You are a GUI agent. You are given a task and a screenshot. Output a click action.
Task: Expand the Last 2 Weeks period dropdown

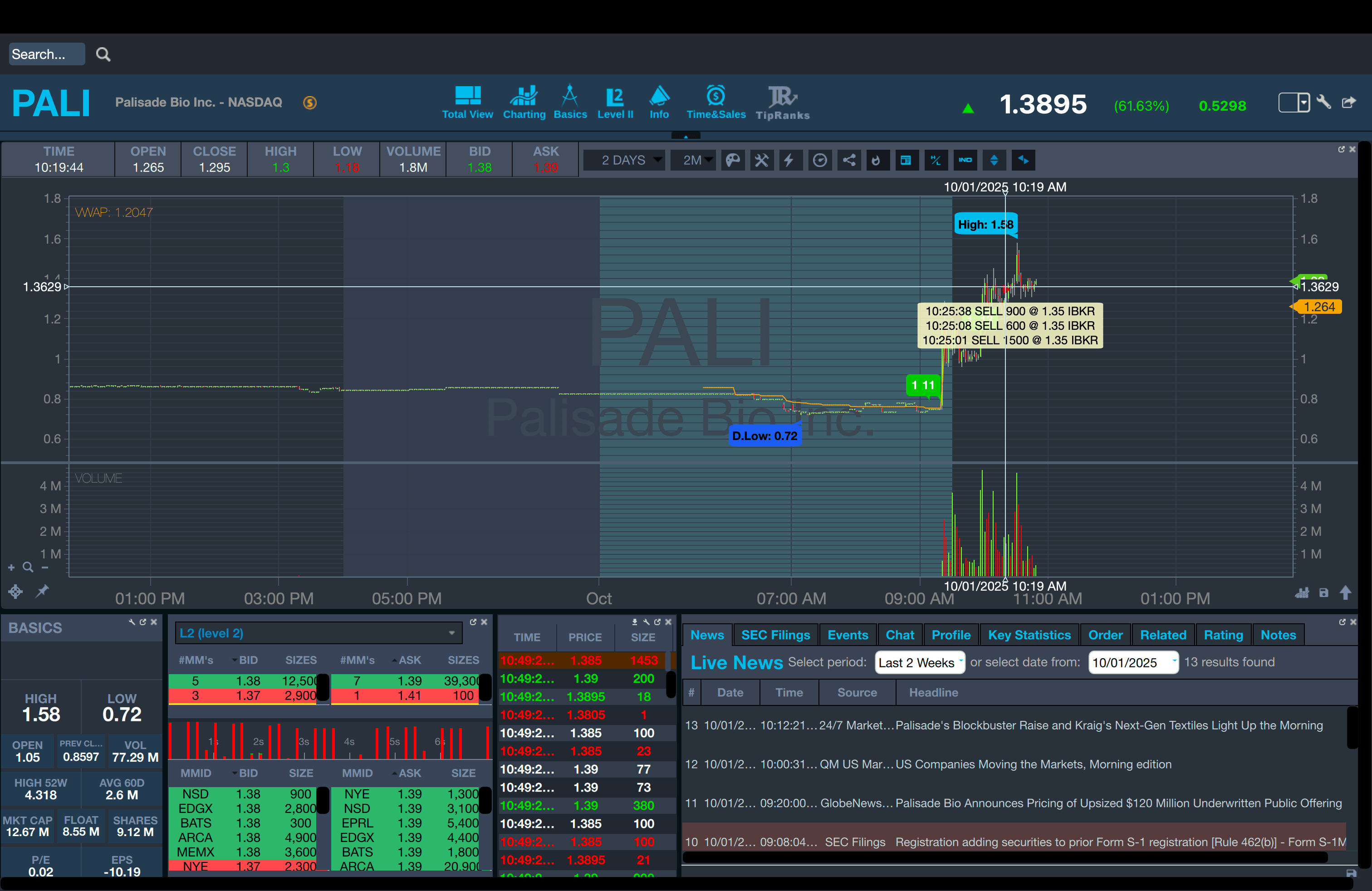pyautogui.click(x=920, y=662)
